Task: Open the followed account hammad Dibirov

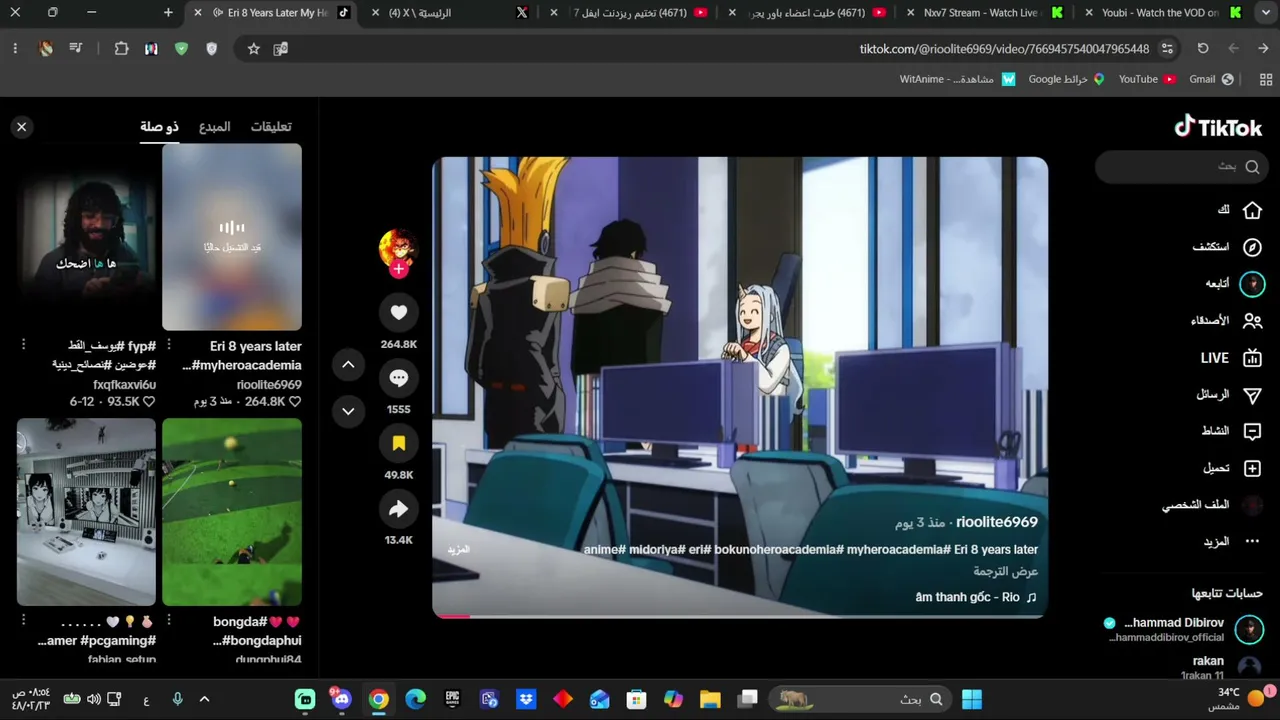Action: (x=1184, y=629)
